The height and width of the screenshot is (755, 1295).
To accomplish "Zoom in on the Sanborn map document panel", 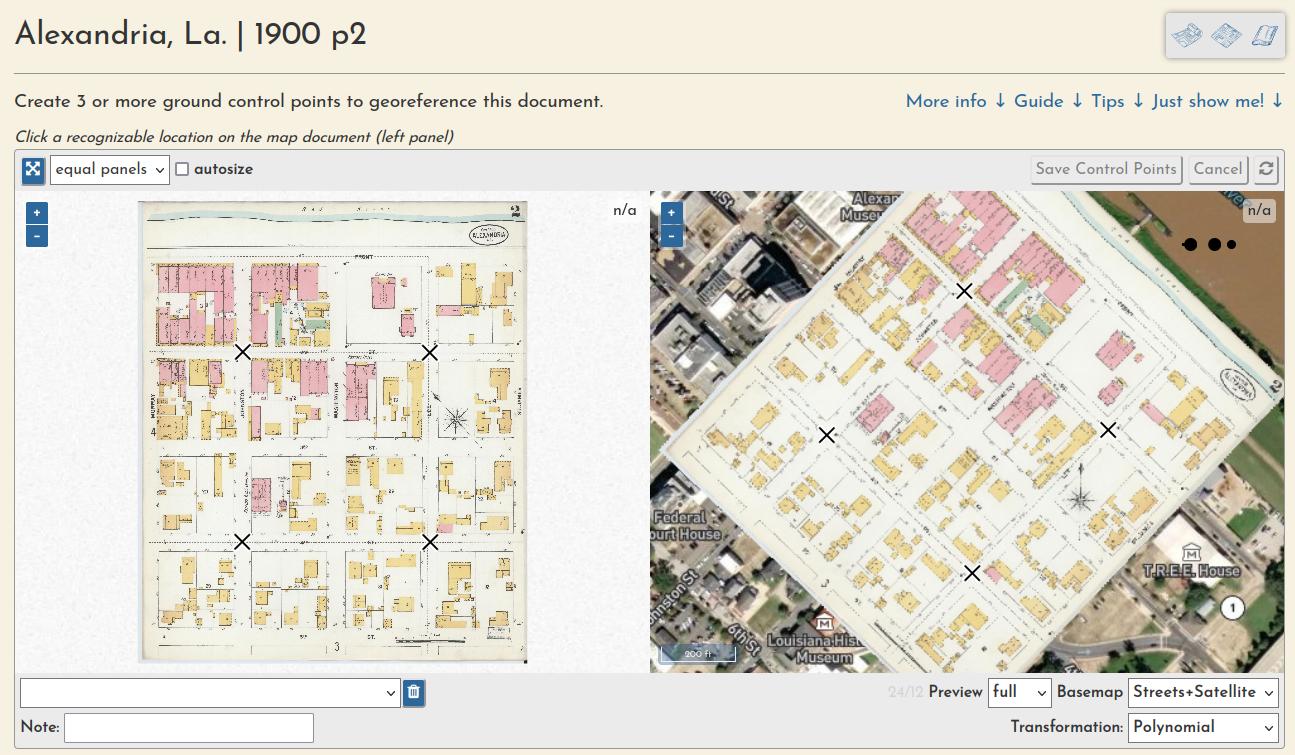I will [x=36, y=212].
